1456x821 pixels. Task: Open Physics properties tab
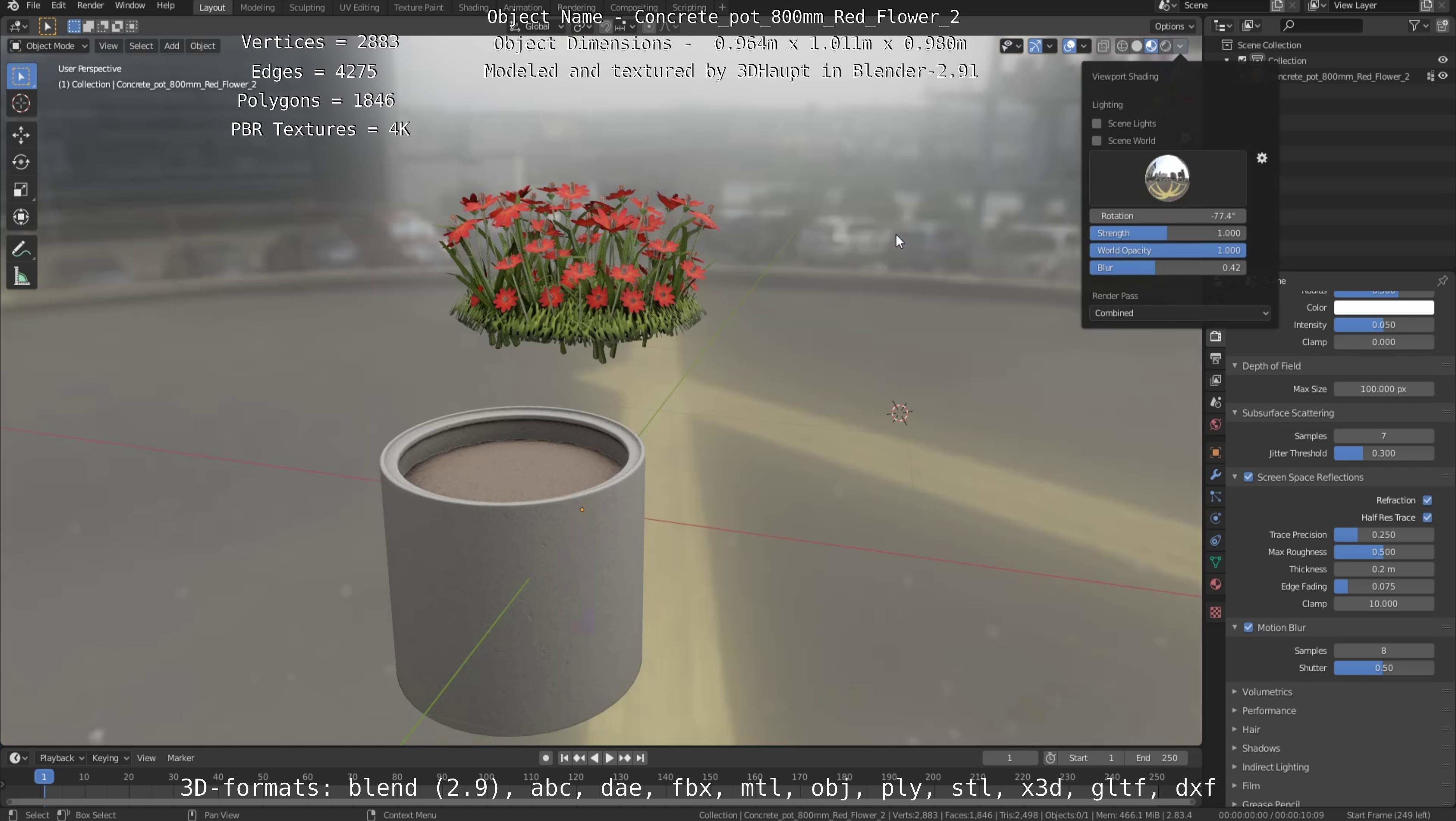click(x=1216, y=518)
